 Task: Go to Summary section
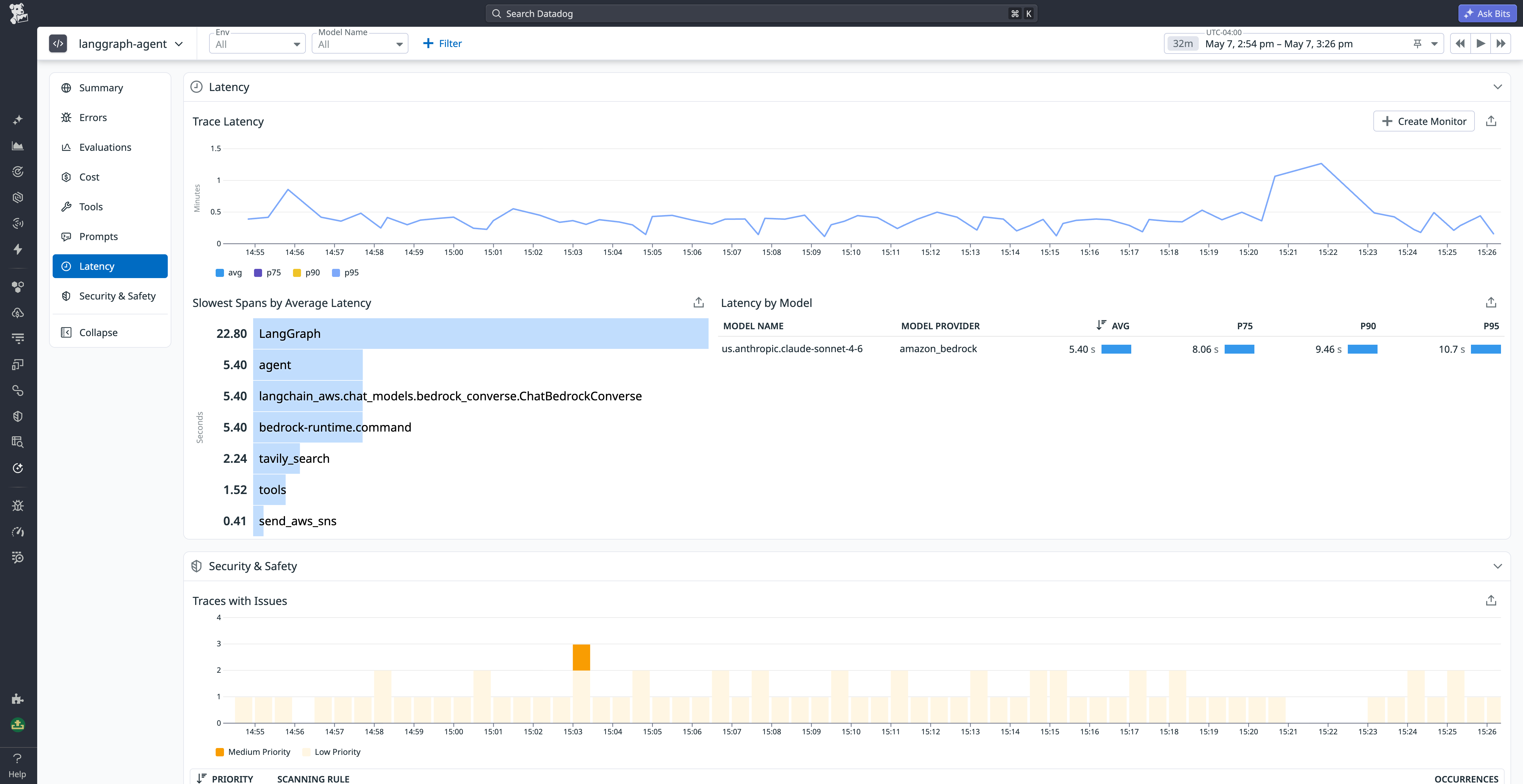110,87
